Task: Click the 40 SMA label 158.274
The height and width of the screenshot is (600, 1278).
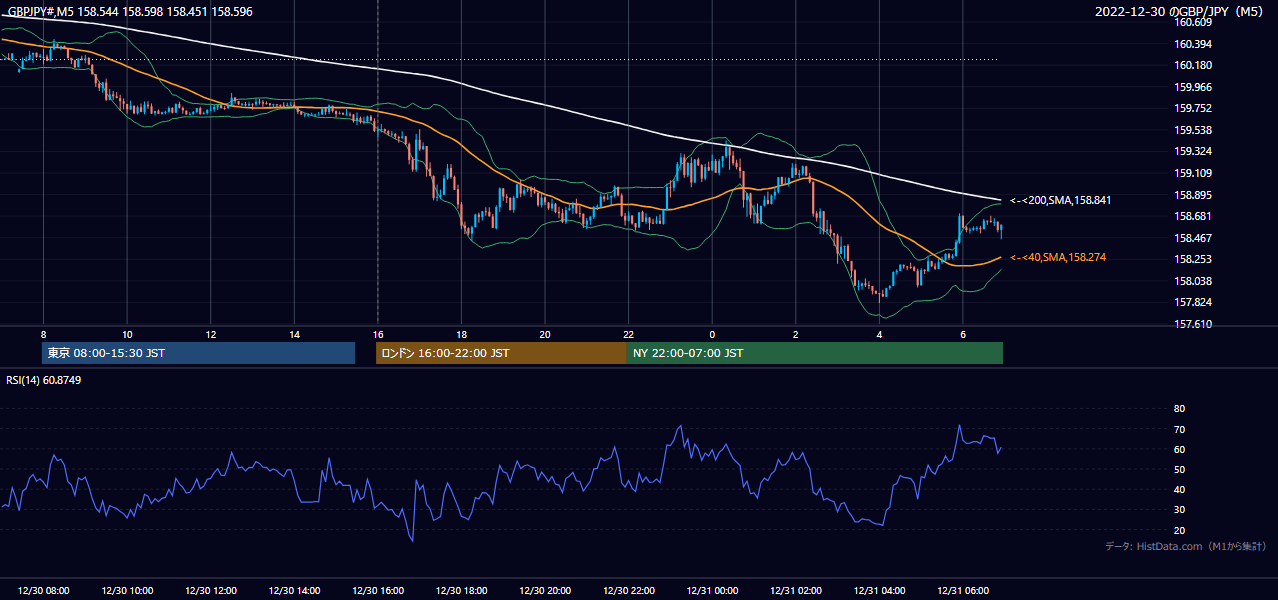Action: (x=1057, y=258)
